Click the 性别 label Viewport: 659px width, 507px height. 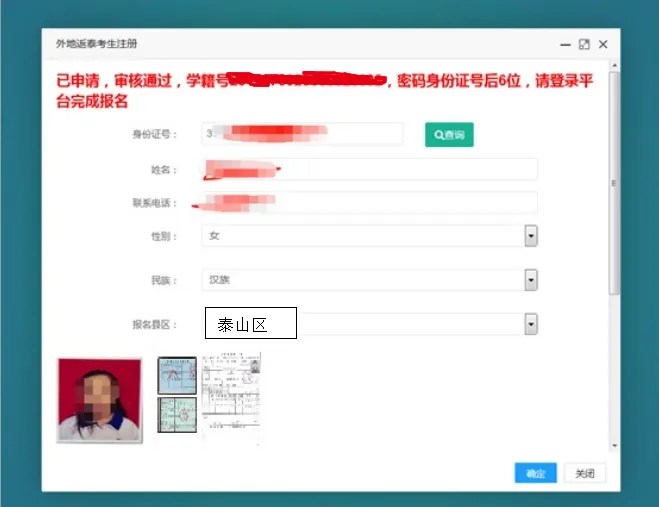[x=163, y=236]
